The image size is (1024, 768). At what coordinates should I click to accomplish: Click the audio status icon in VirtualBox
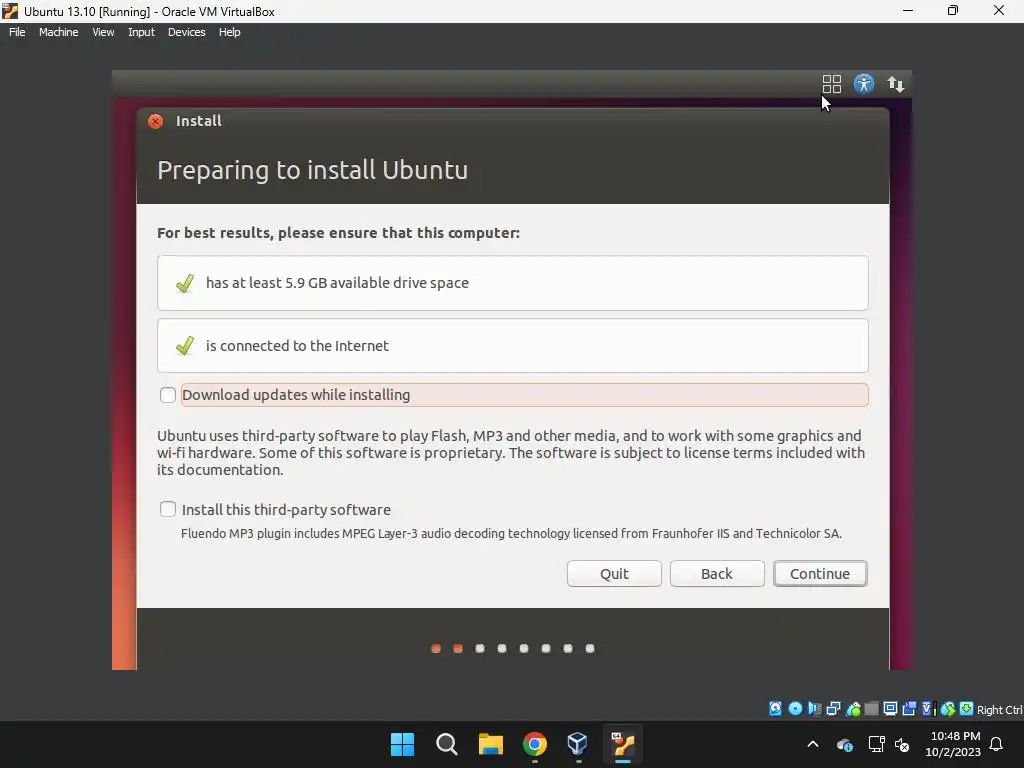click(x=814, y=709)
